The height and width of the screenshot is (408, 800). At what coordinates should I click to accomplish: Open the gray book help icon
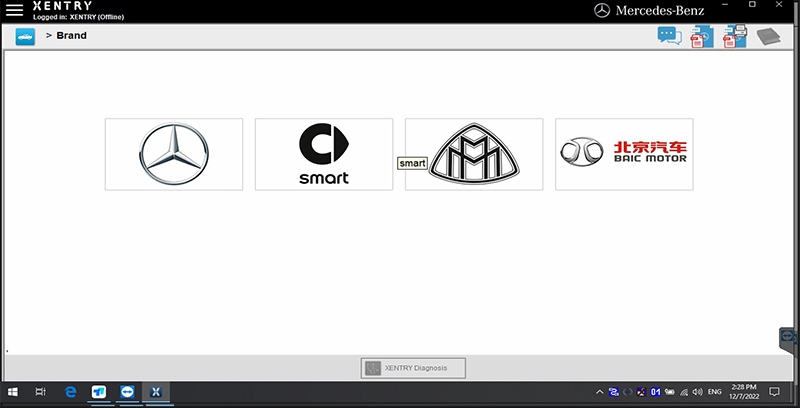(768, 37)
